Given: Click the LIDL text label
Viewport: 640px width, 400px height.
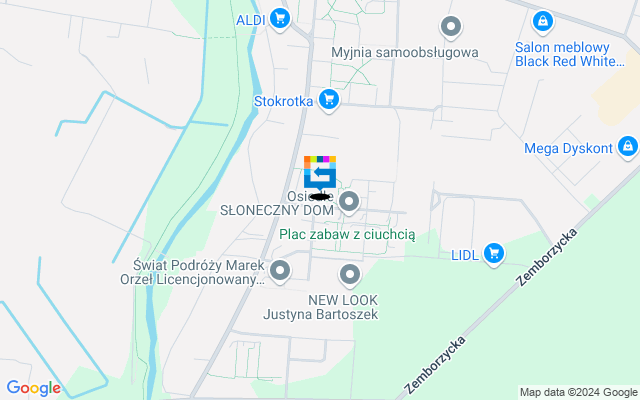Looking at the screenshot, I should pos(464,256).
